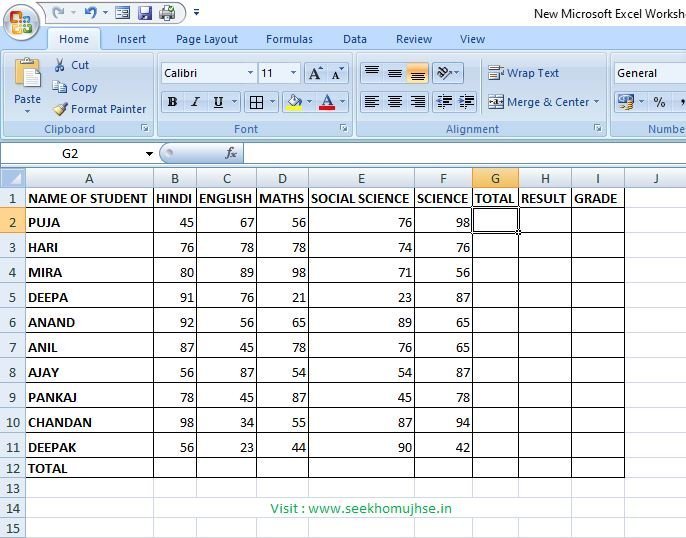Click Merge & Center button
This screenshot has width=686, height=538.
543,102
